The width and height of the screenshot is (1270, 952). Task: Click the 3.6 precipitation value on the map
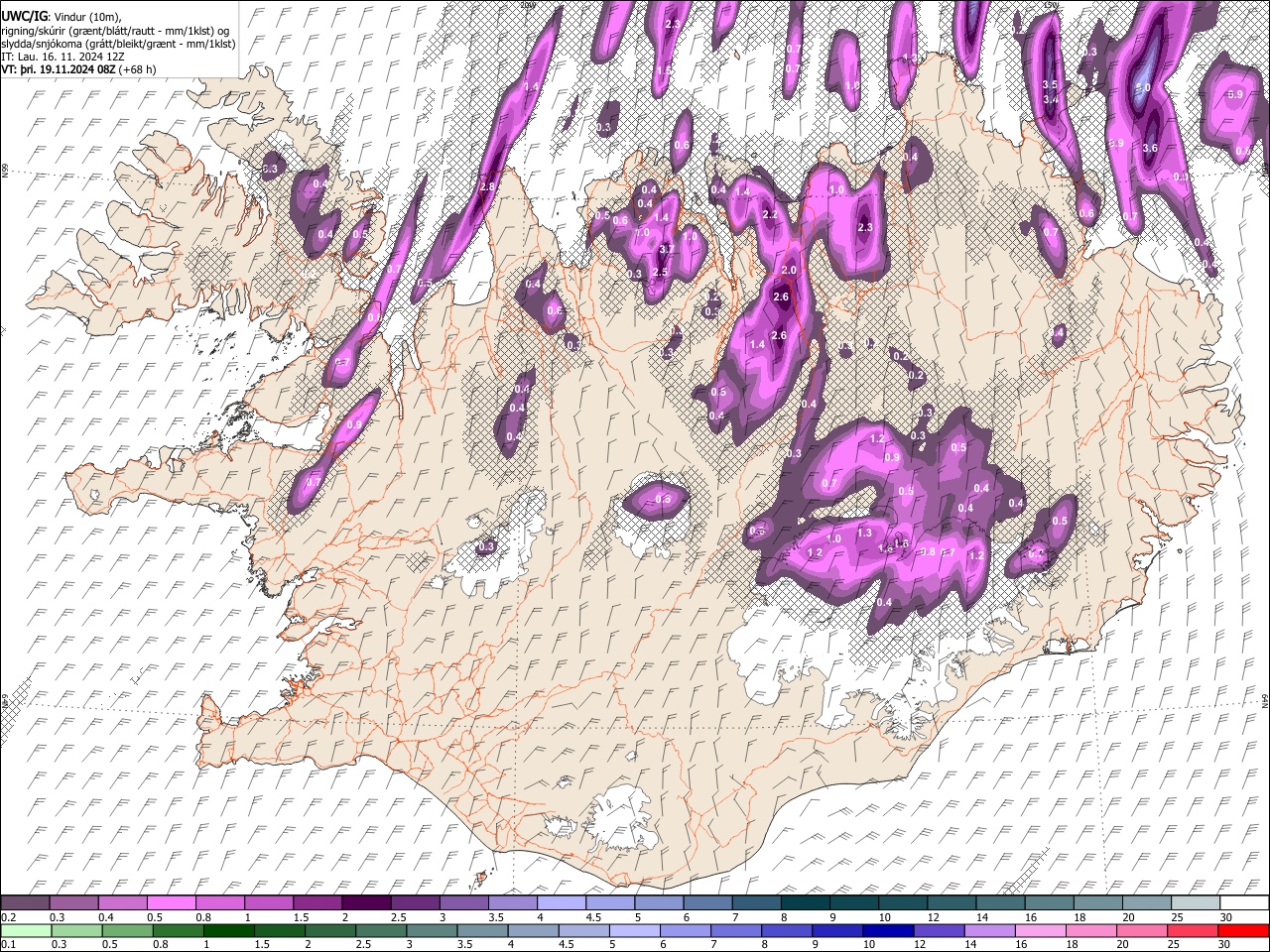[x=1150, y=148]
